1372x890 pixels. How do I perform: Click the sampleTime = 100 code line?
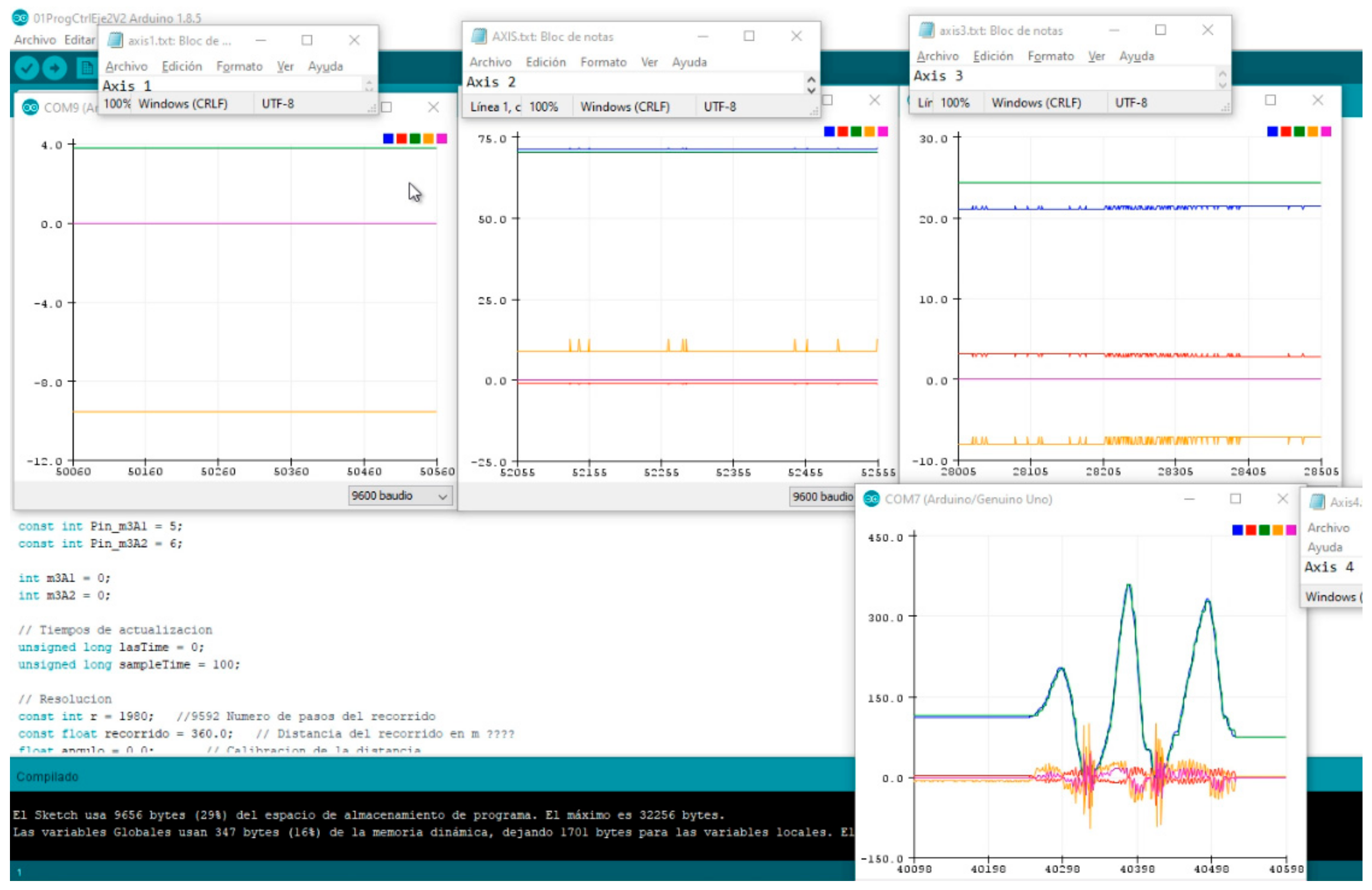pos(128,665)
